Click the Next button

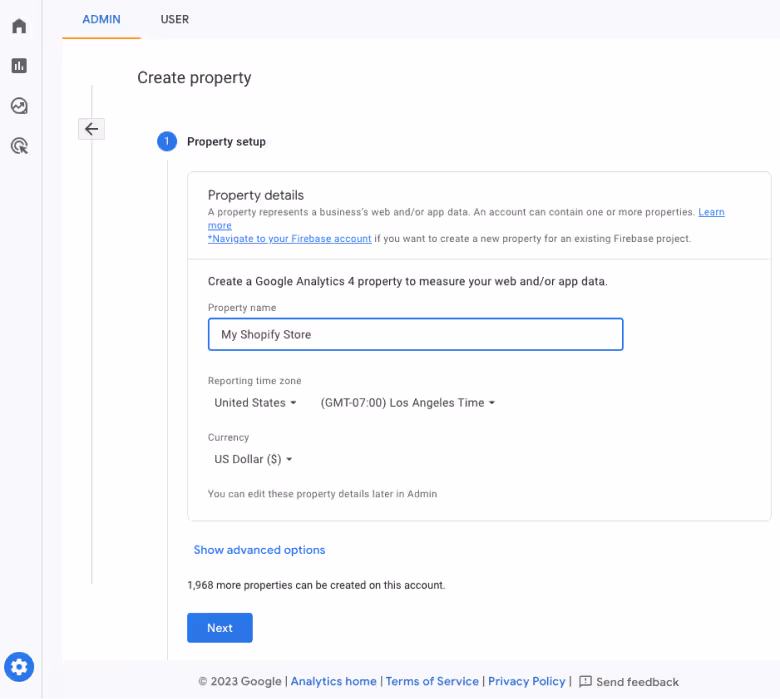click(x=220, y=628)
